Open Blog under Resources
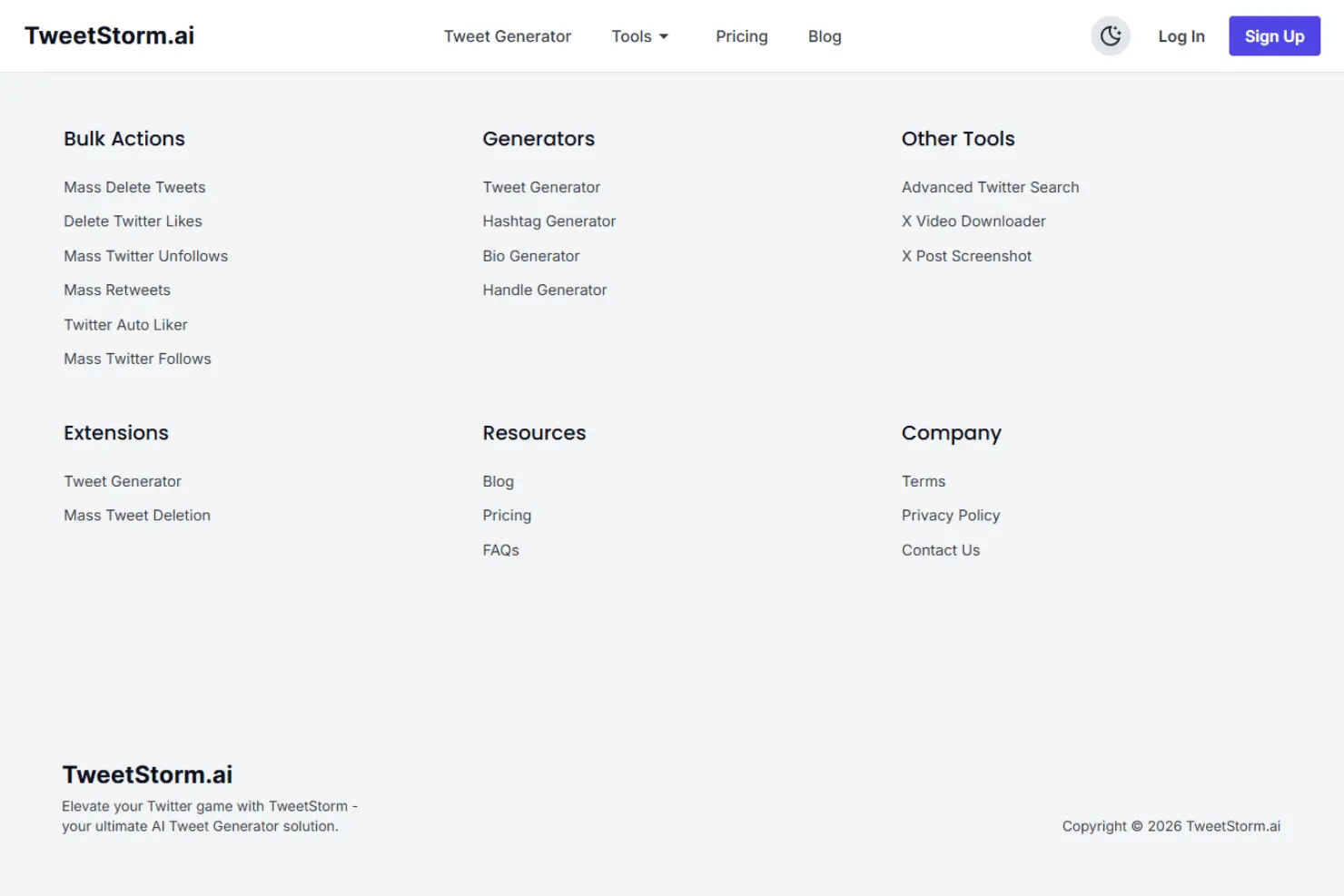1344x896 pixels. coord(498,481)
